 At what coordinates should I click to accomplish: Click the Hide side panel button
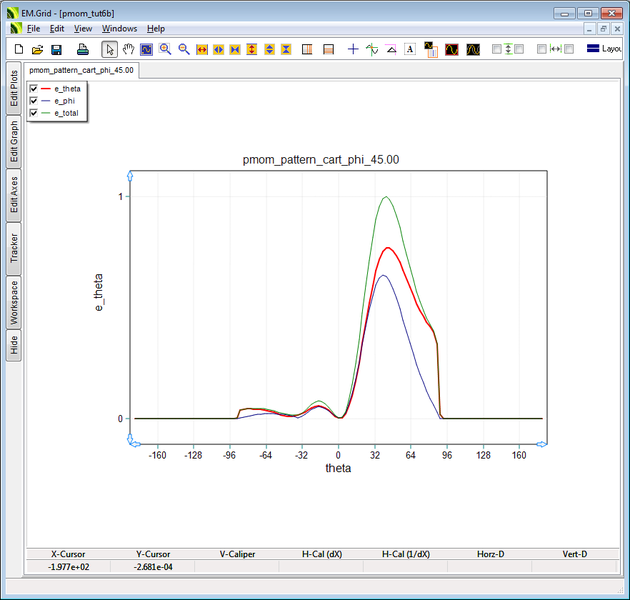coord(14,345)
